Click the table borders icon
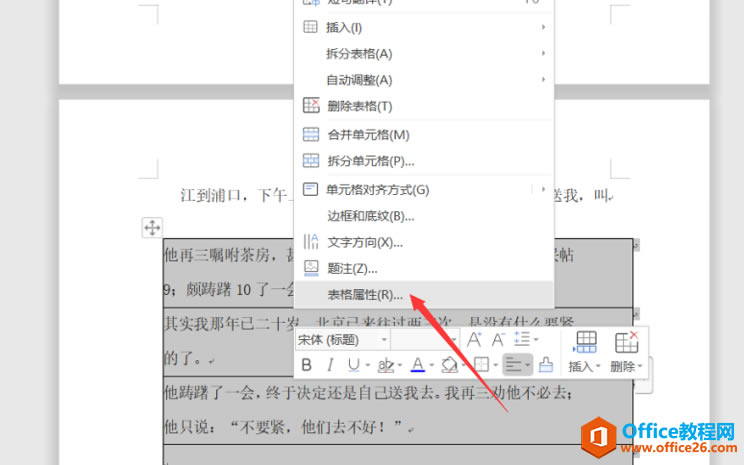The height and width of the screenshot is (465, 744). (481, 365)
